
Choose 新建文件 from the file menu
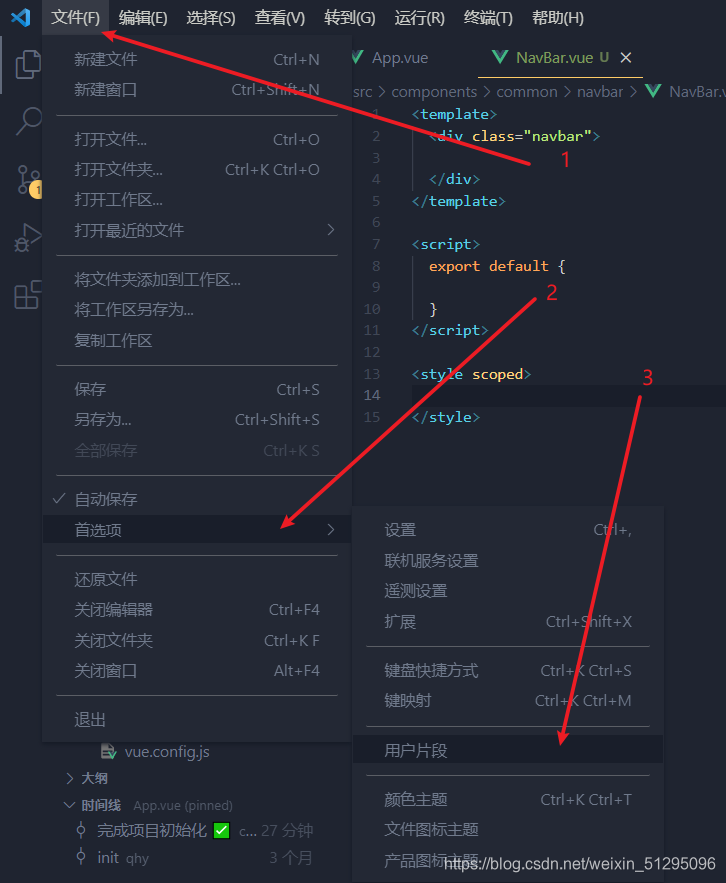[x=197, y=59]
